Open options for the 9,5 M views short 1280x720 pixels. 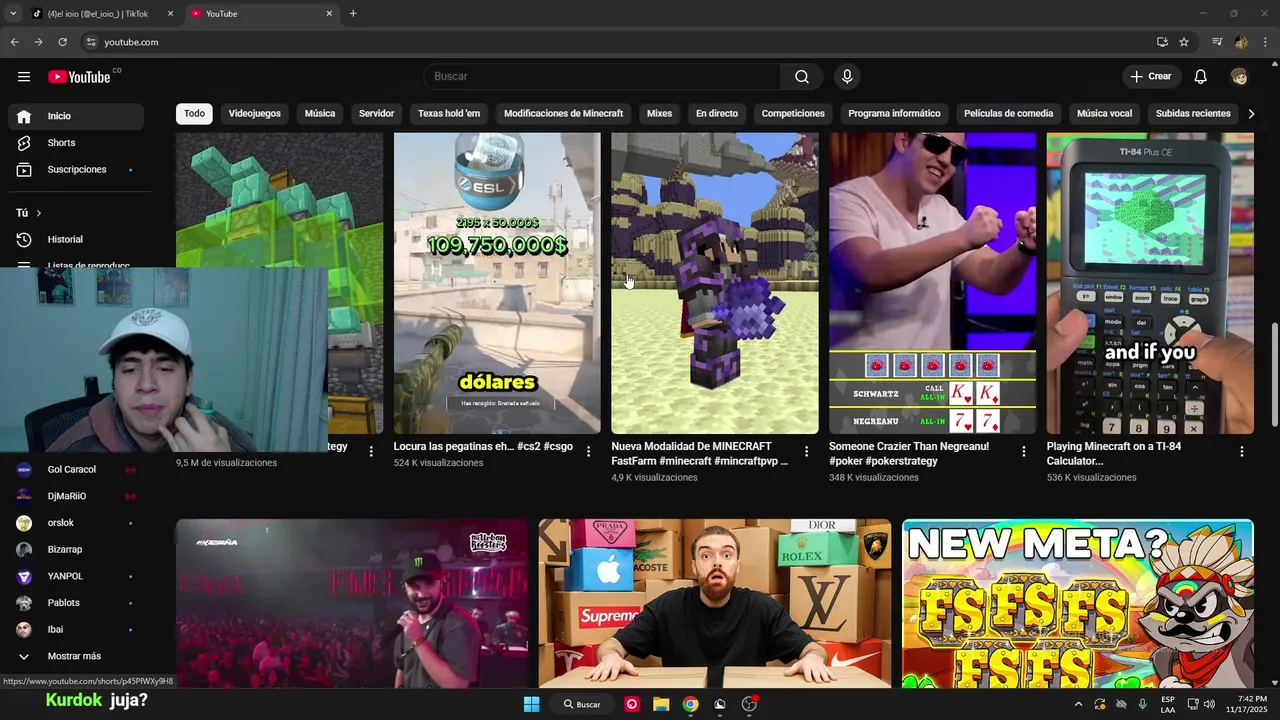371,452
